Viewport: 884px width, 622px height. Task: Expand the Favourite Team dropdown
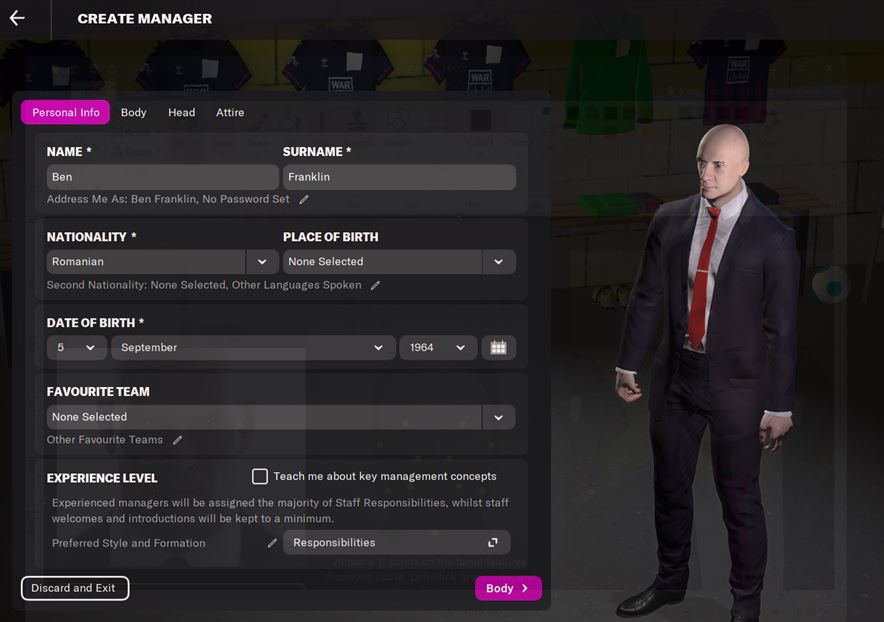tap(281, 417)
